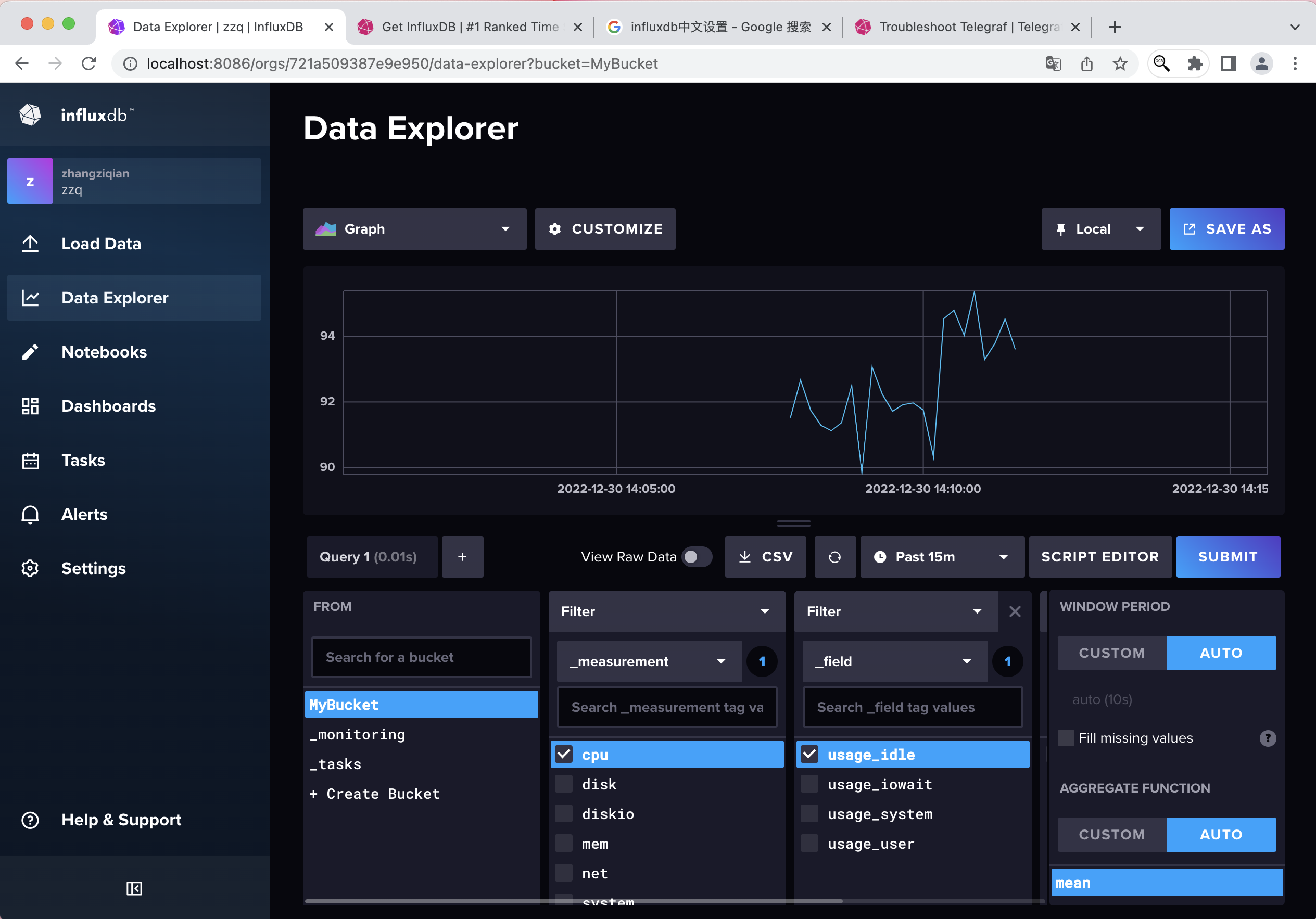Enable Fill missing values checkbox
Image resolution: width=1316 pixels, height=919 pixels.
click(x=1066, y=738)
